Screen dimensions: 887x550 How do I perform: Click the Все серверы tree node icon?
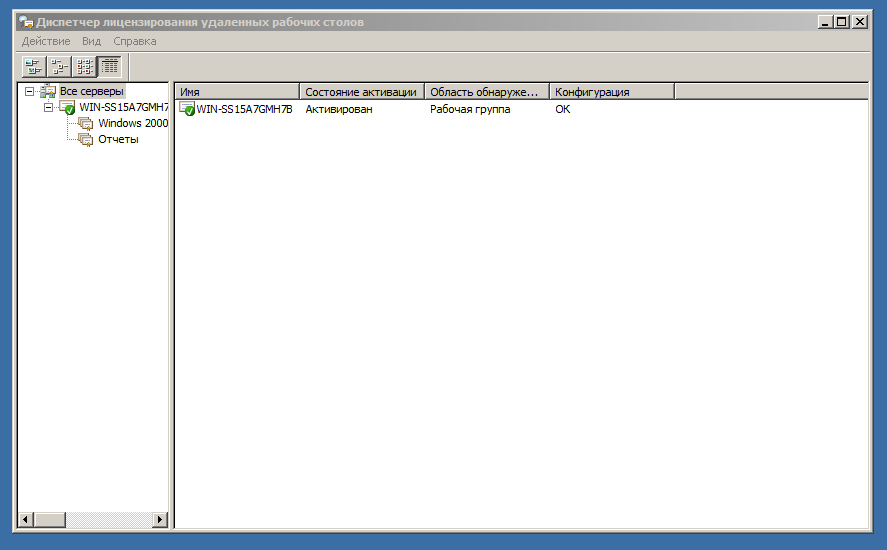(48, 91)
